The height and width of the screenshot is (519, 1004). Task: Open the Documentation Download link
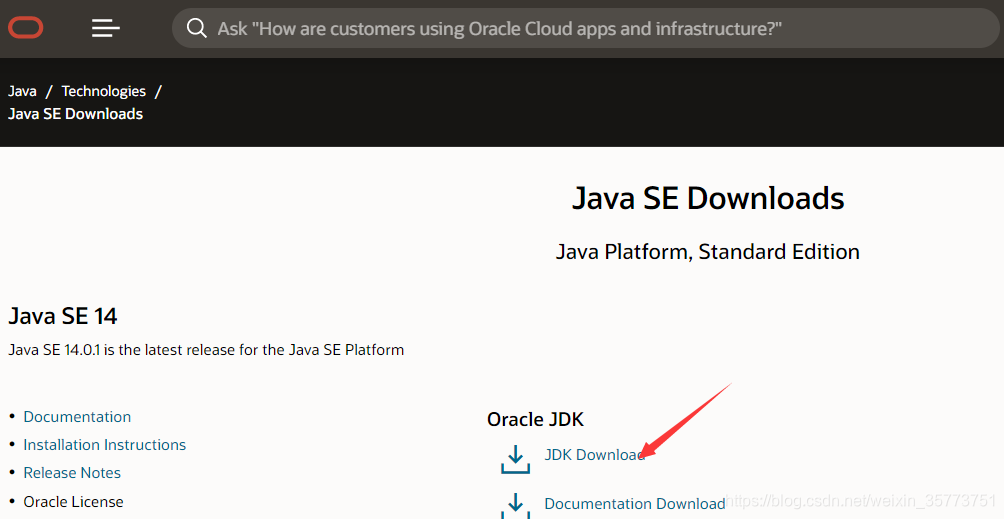[x=635, y=504]
